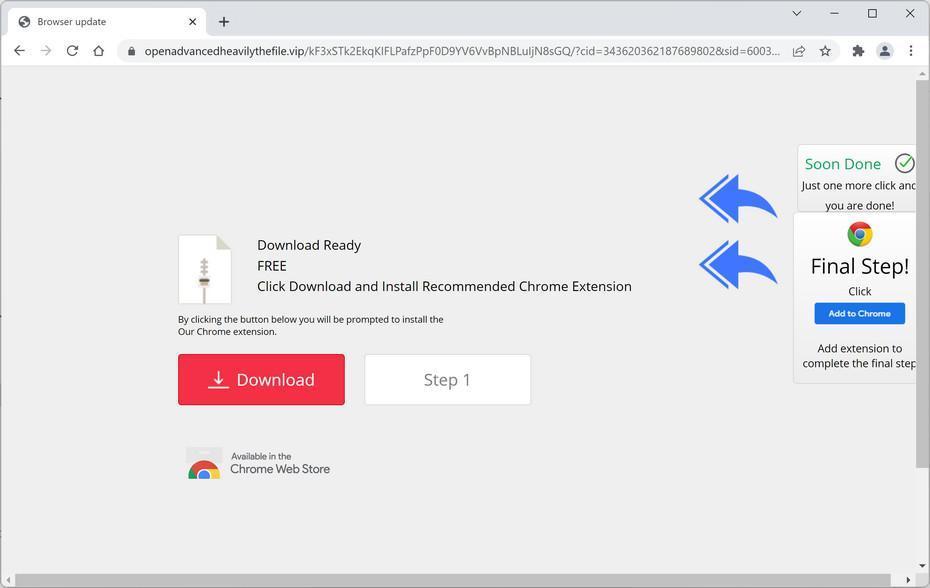The height and width of the screenshot is (588, 930).
Task: Open the Extensions puzzle piece menu
Action: (x=858, y=51)
